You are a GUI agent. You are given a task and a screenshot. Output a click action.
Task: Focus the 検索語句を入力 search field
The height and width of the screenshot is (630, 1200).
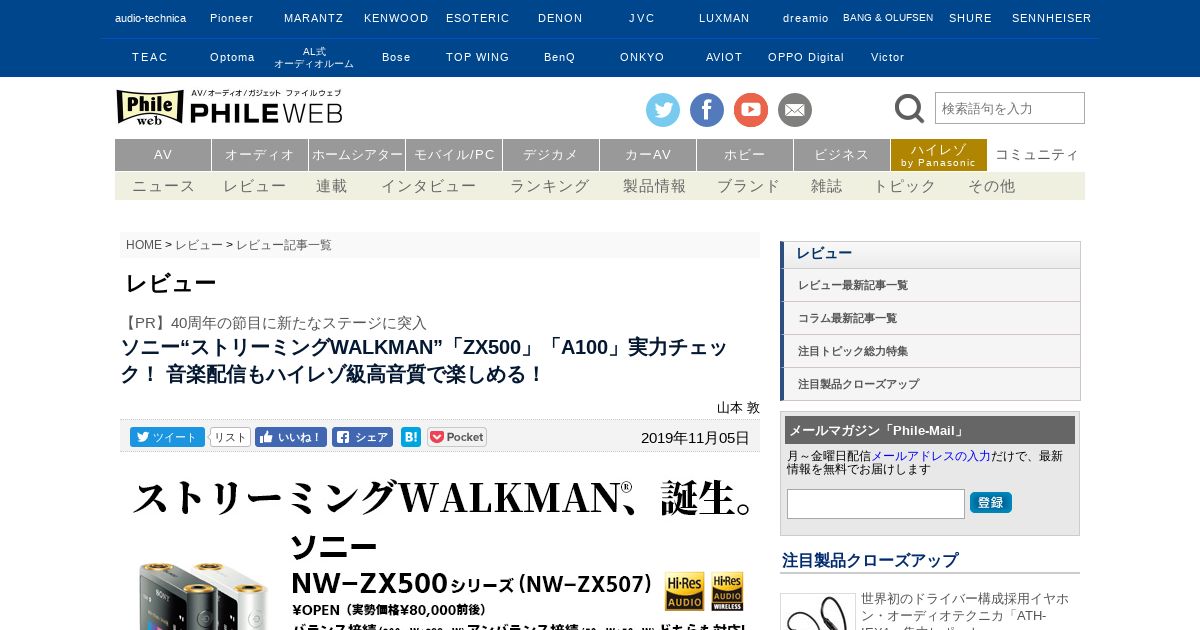(x=1010, y=108)
